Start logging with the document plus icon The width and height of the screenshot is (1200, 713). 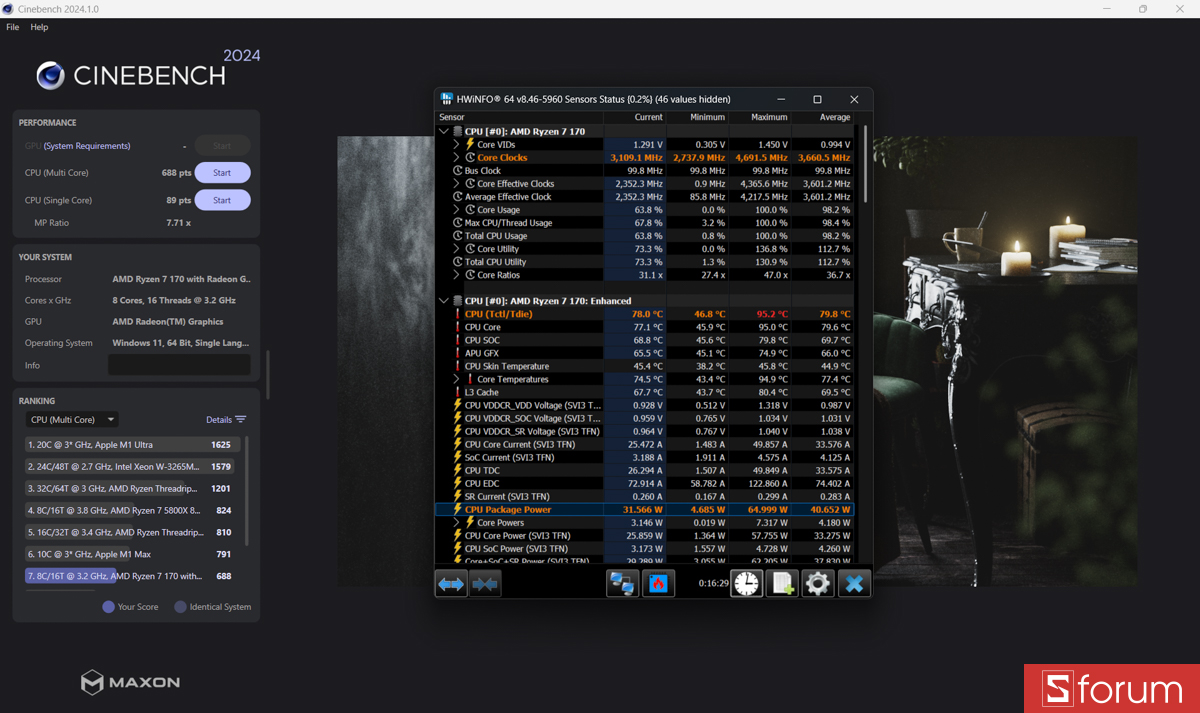tap(782, 583)
